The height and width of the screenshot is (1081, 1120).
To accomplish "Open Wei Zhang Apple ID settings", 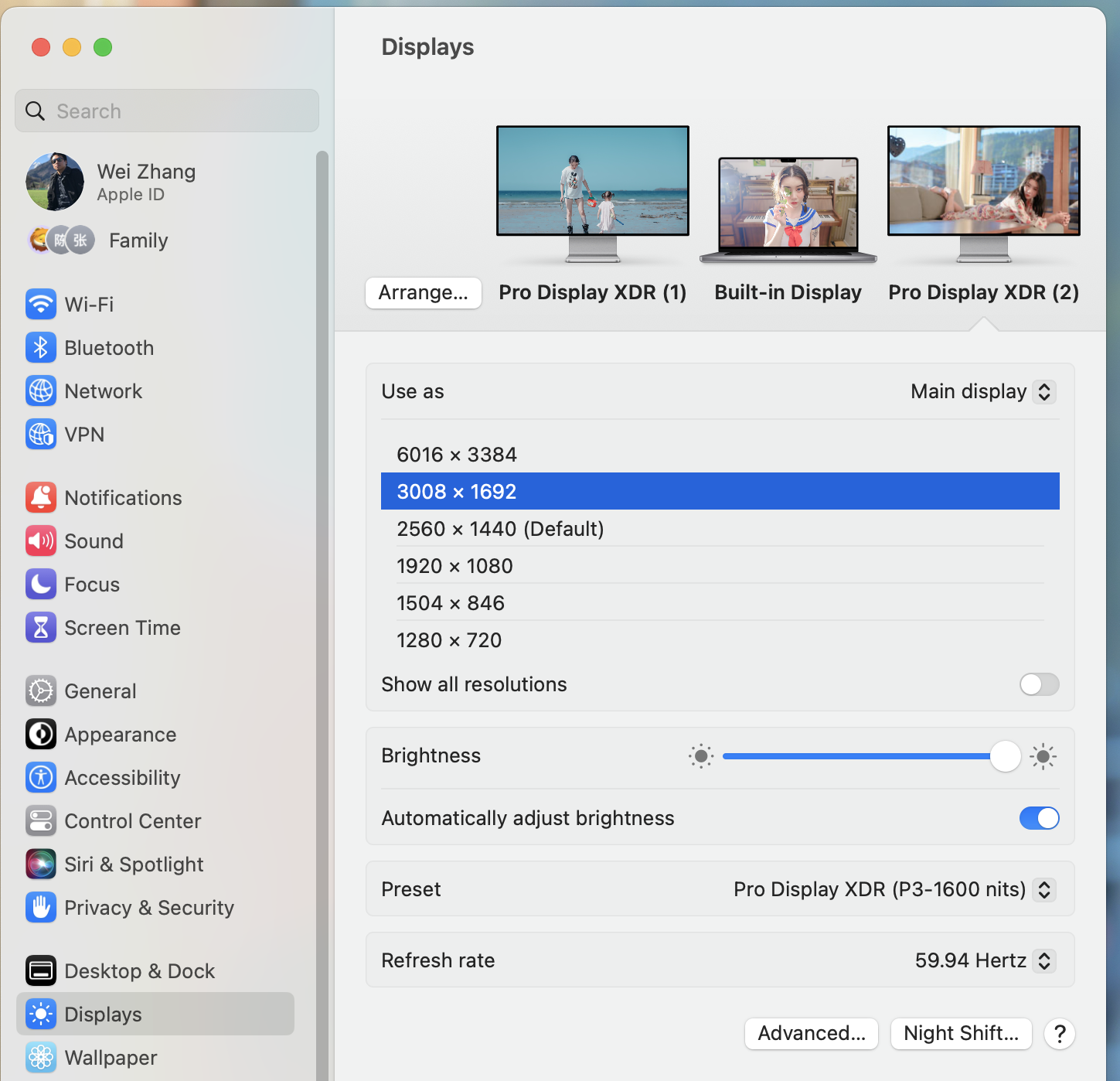I will 155,182.
